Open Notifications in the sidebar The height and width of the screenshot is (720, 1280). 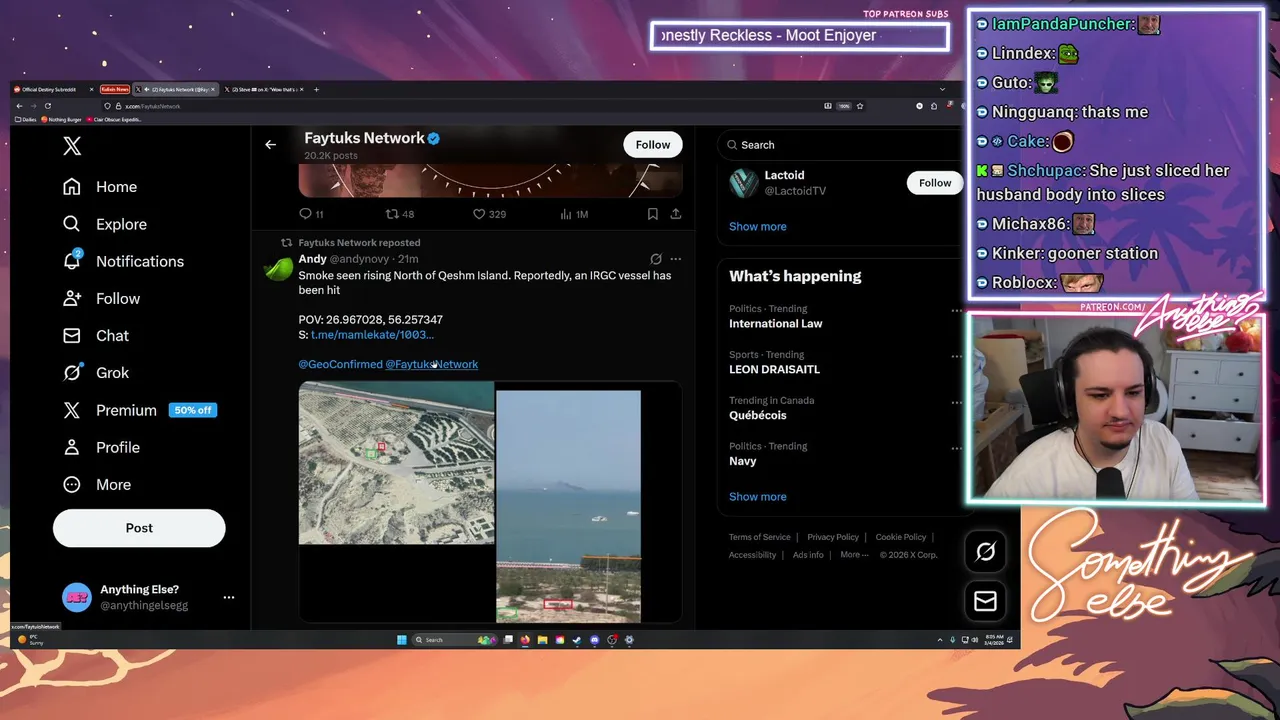(123, 261)
